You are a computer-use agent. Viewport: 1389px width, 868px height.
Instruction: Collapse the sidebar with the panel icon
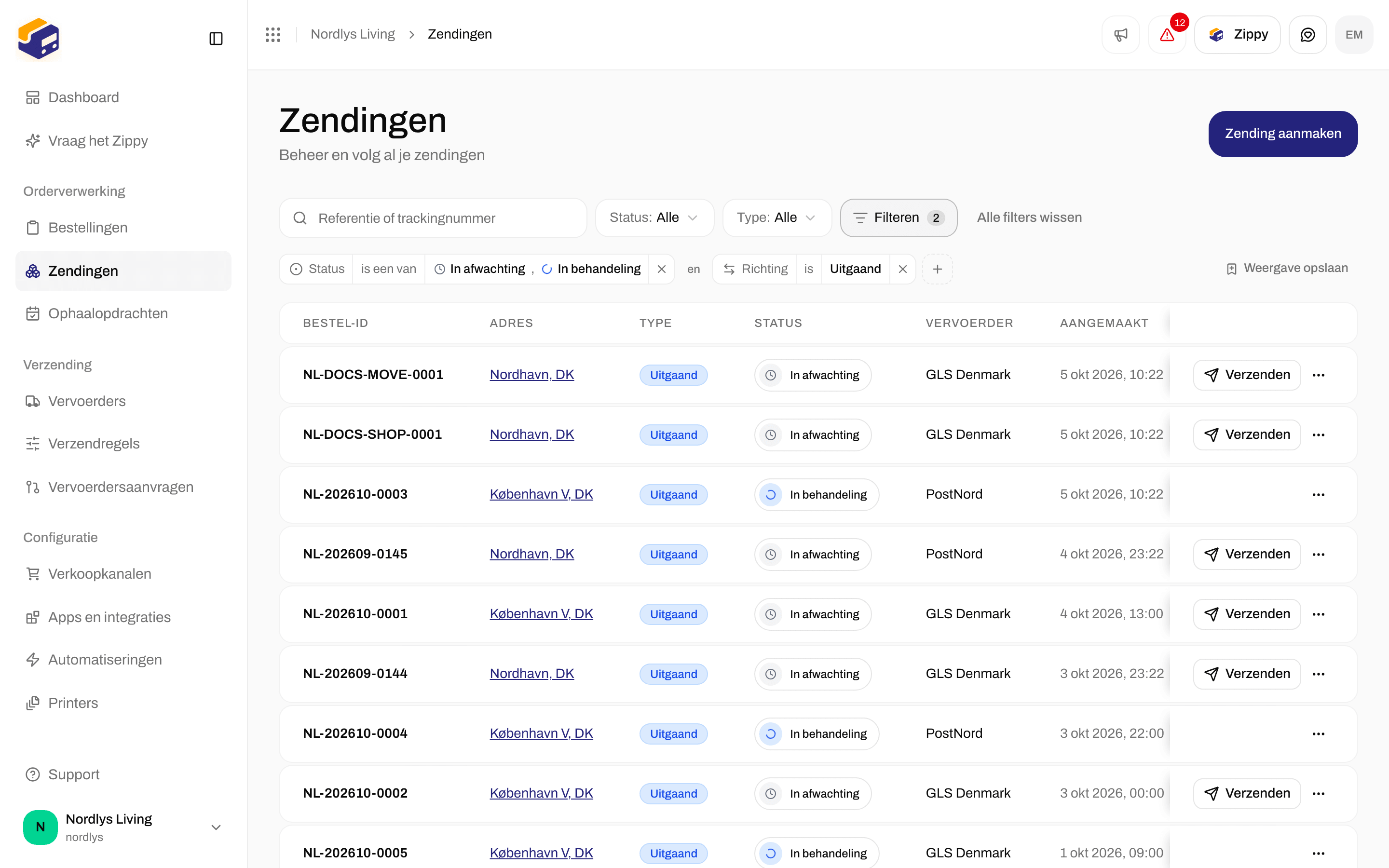pyautogui.click(x=216, y=39)
